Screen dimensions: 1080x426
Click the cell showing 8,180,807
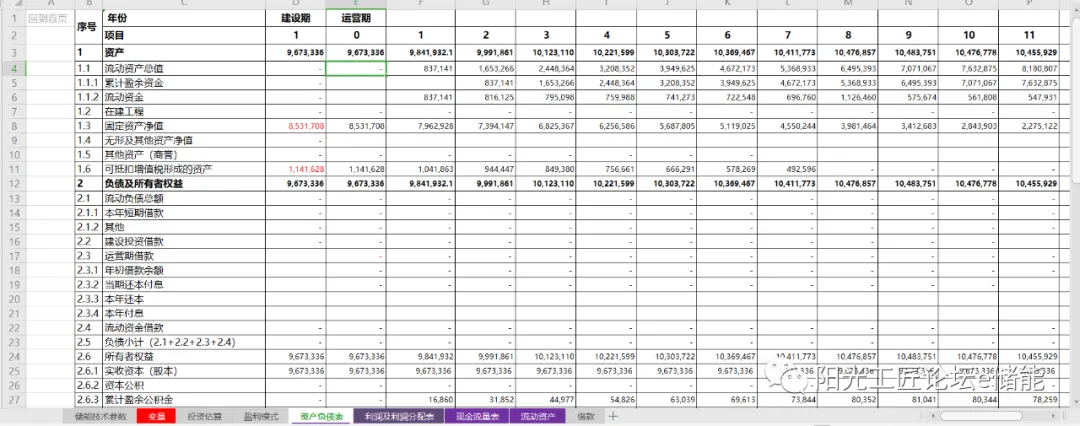click(x=1029, y=68)
